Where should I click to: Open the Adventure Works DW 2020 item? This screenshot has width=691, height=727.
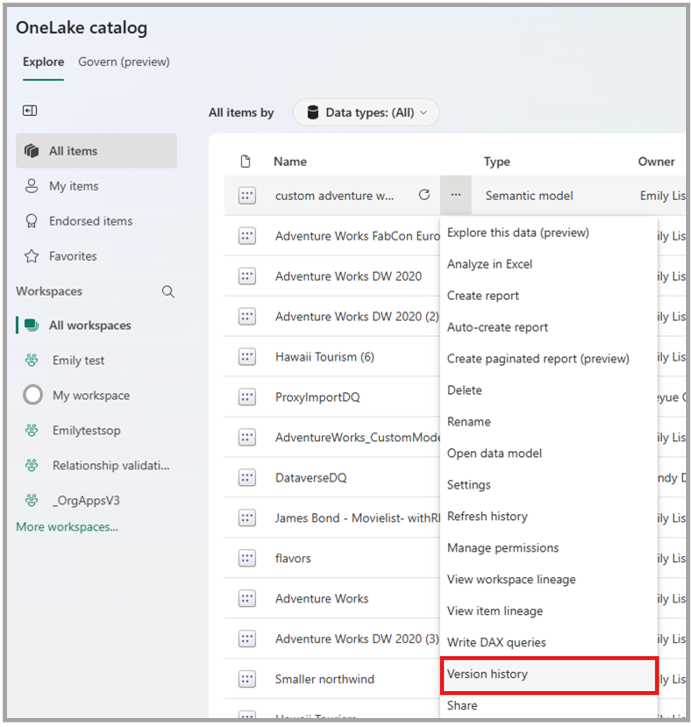[348, 276]
